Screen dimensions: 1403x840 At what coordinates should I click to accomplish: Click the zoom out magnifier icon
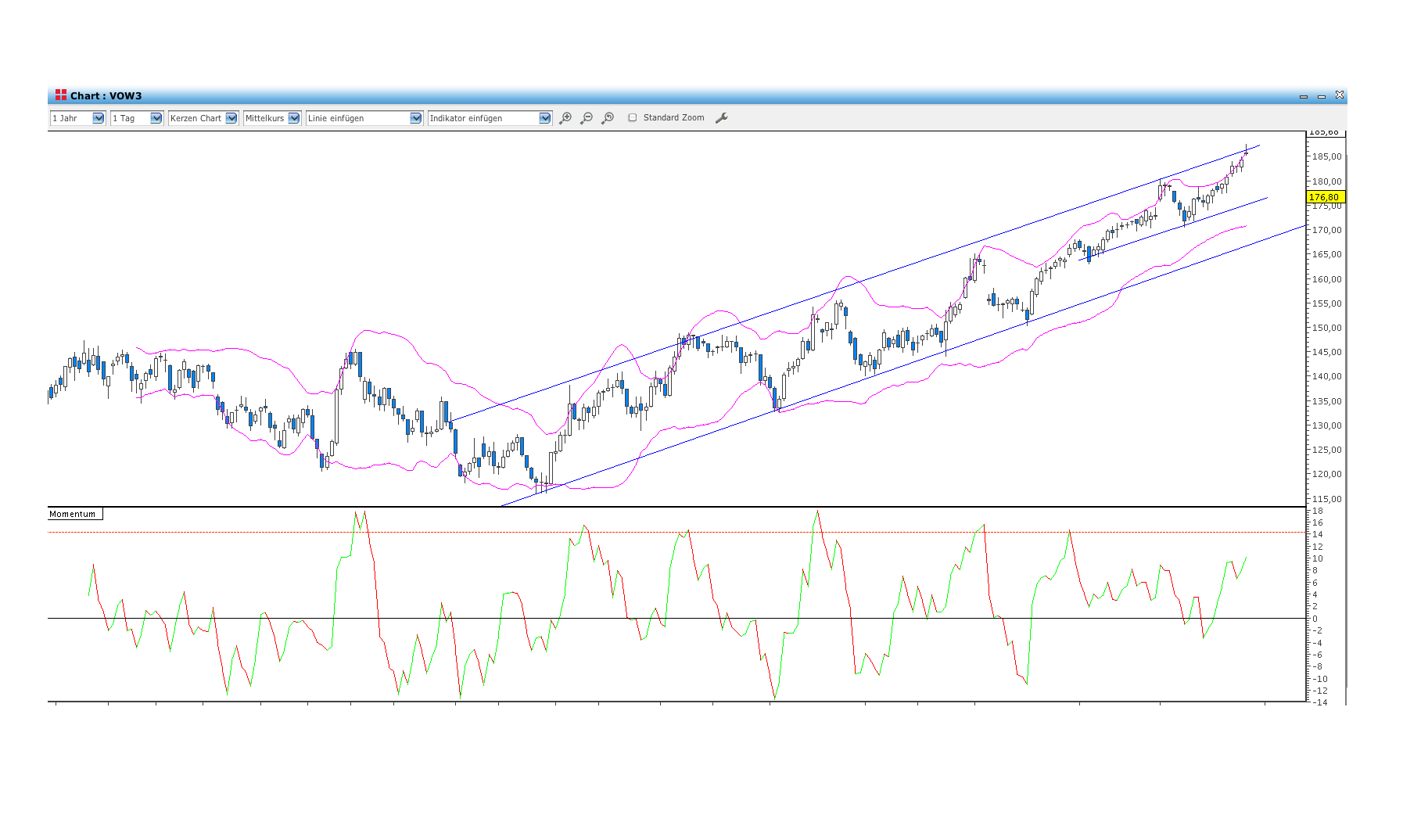(x=587, y=118)
